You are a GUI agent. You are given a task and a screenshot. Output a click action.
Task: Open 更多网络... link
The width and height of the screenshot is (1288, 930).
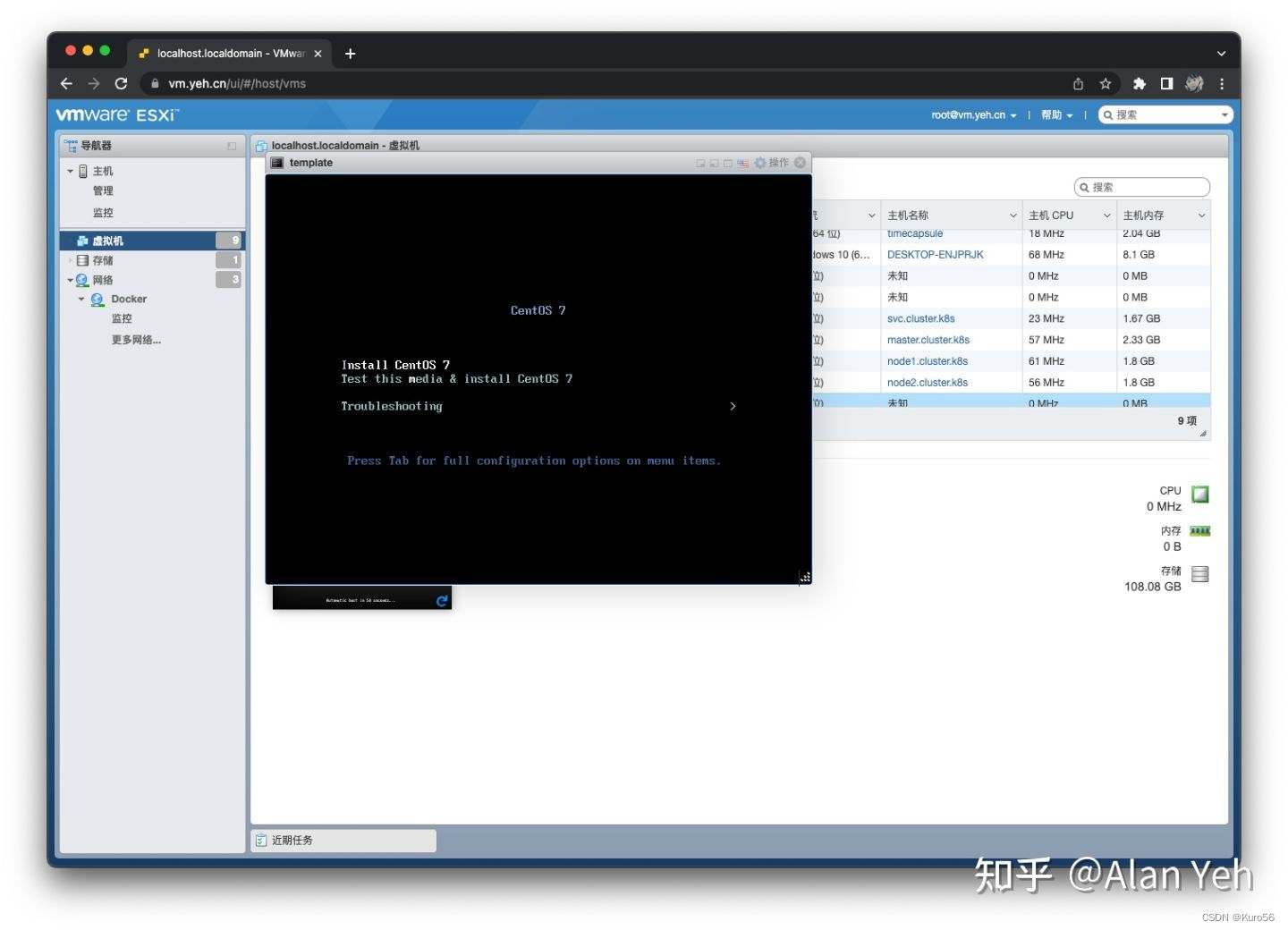(136, 340)
